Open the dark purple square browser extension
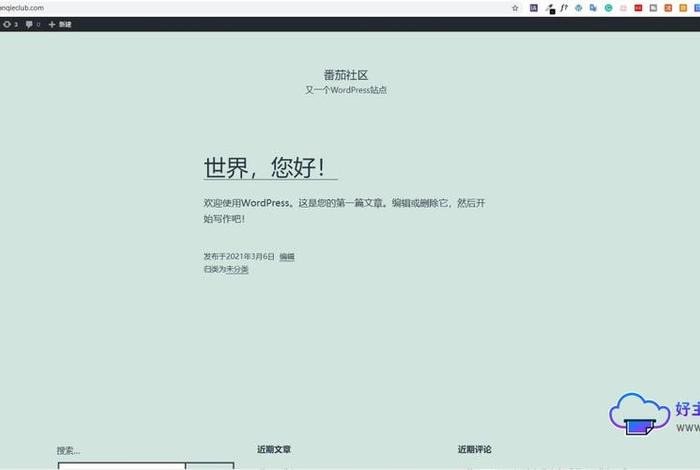Screen dimensions: 700x470 point(533,8)
